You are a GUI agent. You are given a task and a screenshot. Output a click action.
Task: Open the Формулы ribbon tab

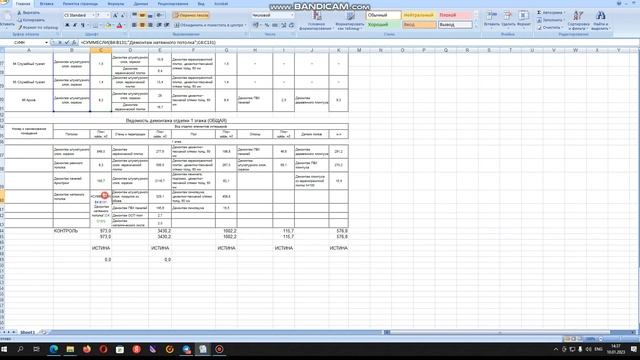tap(116, 4)
